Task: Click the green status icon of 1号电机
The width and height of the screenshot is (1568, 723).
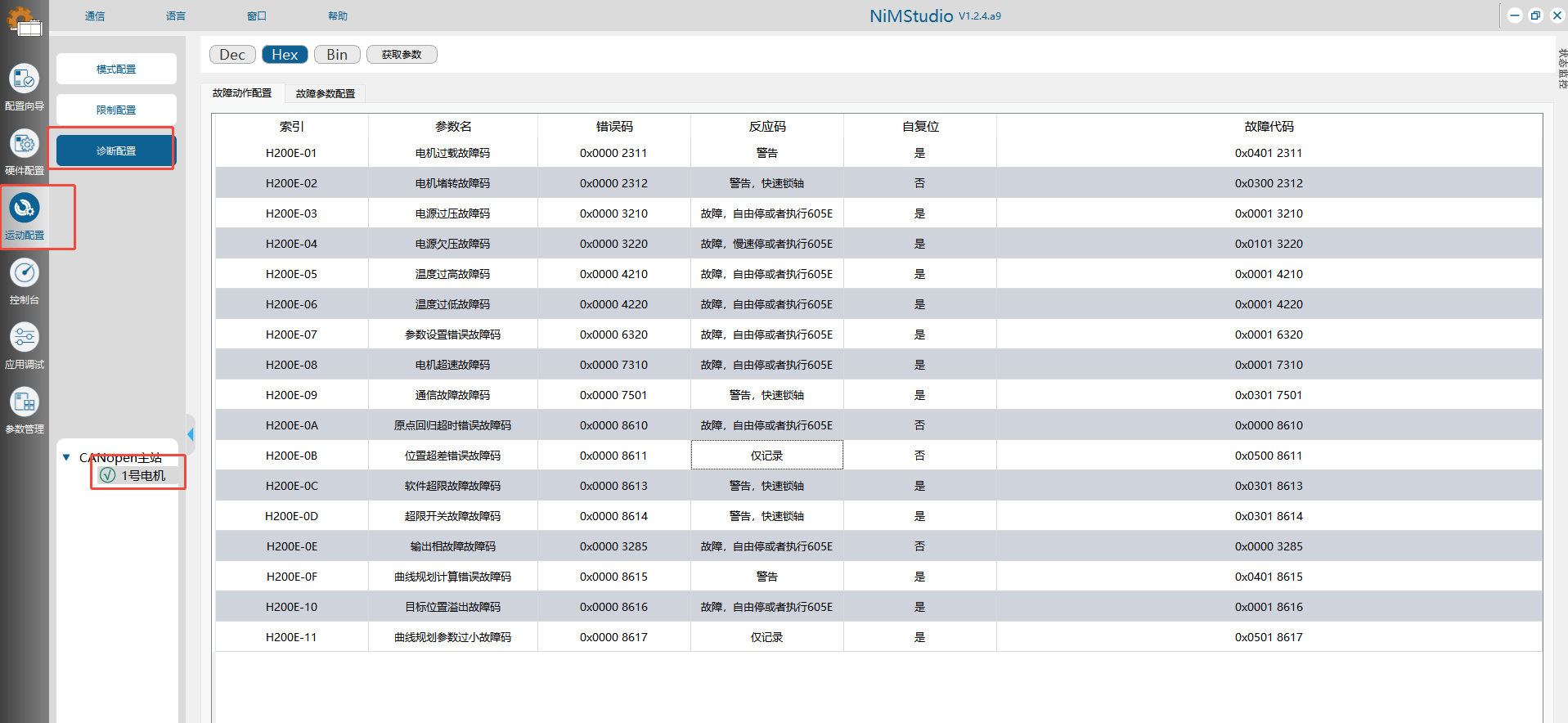Action: 107,475
